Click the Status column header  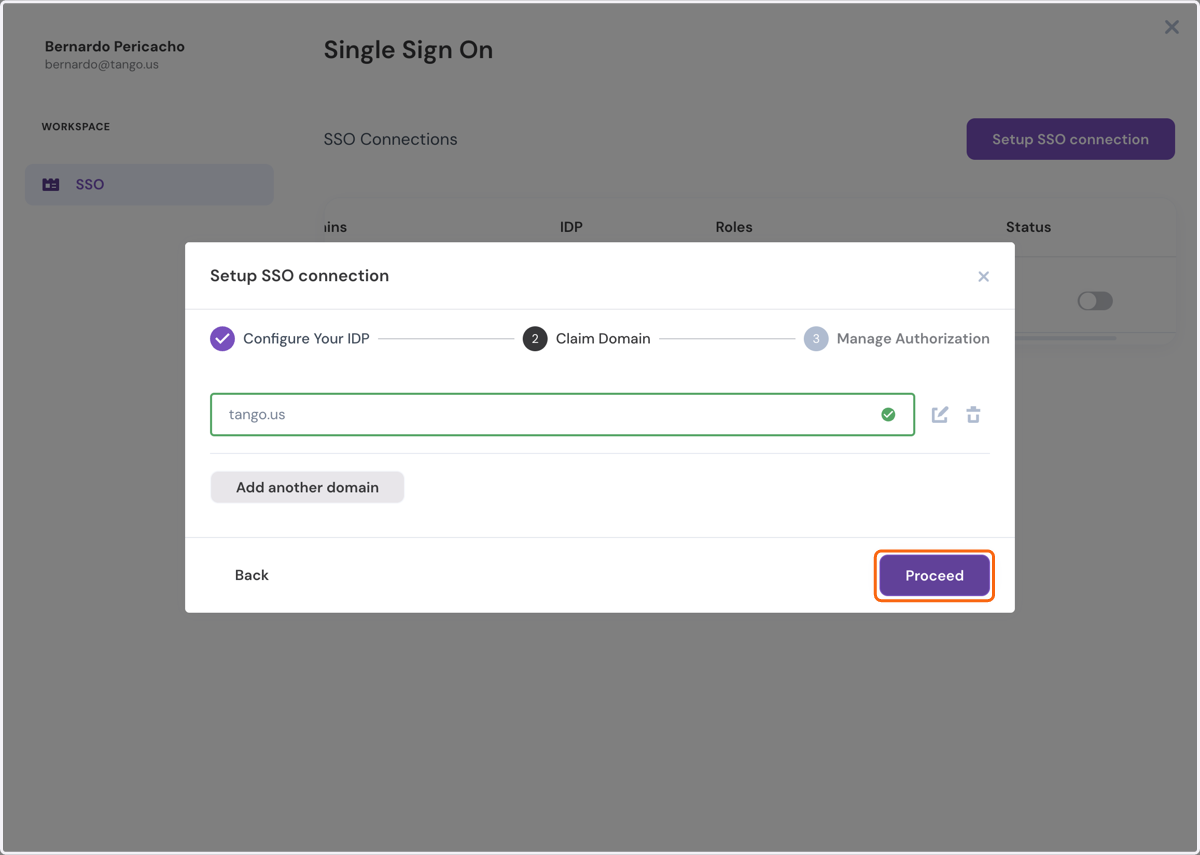pyautogui.click(x=1028, y=227)
